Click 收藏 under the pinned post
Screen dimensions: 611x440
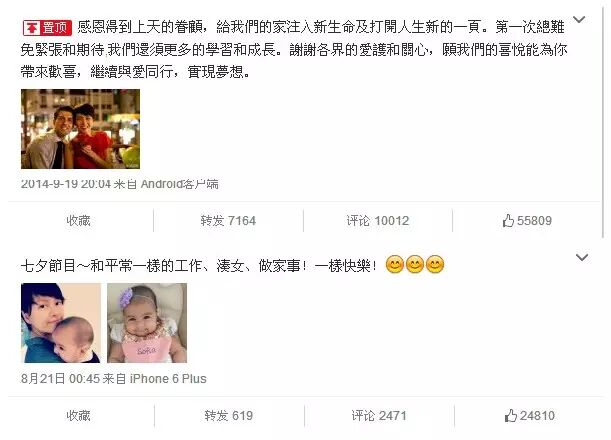pos(78,221)
